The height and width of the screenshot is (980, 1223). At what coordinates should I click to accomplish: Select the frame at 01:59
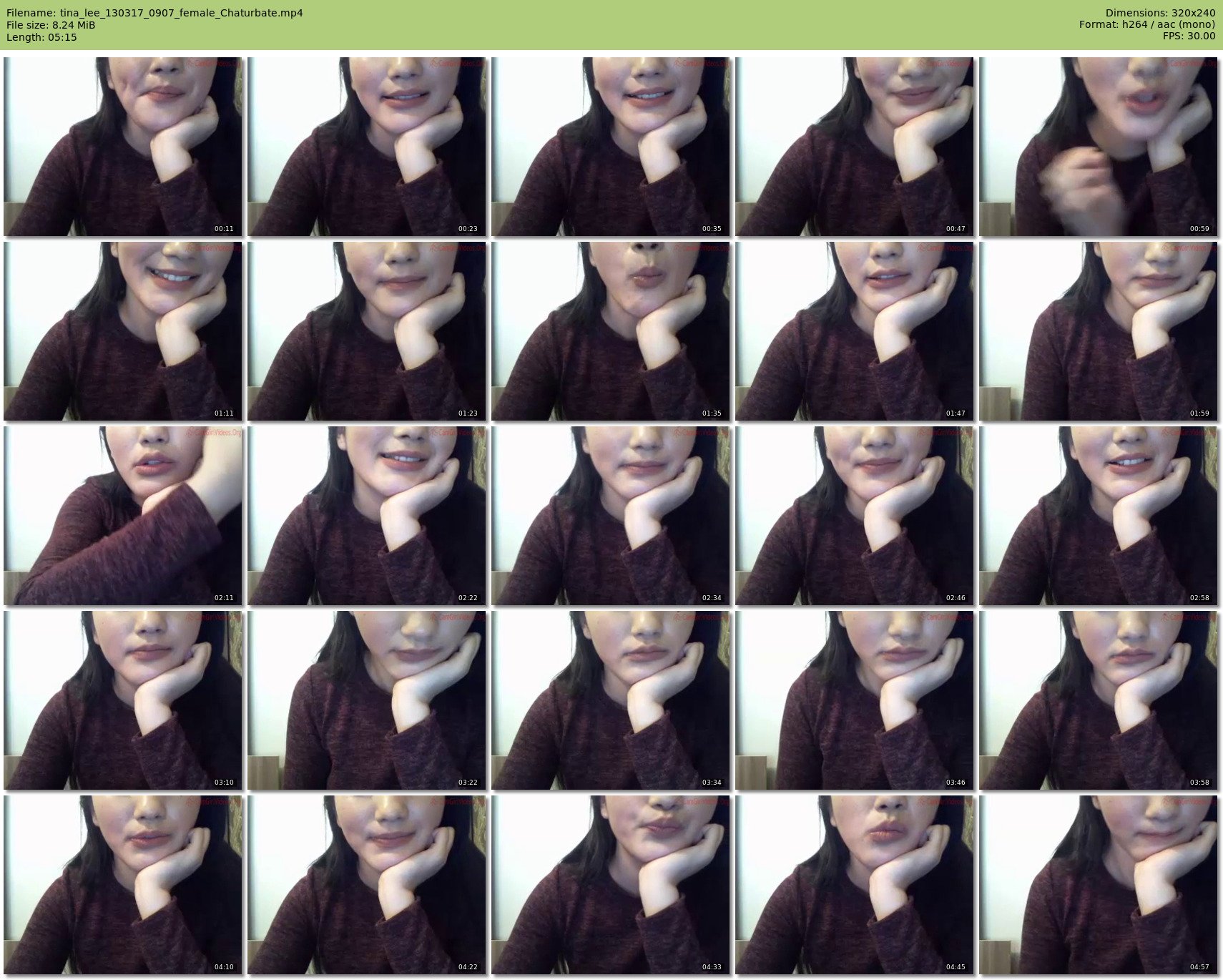pos(1098,331)
